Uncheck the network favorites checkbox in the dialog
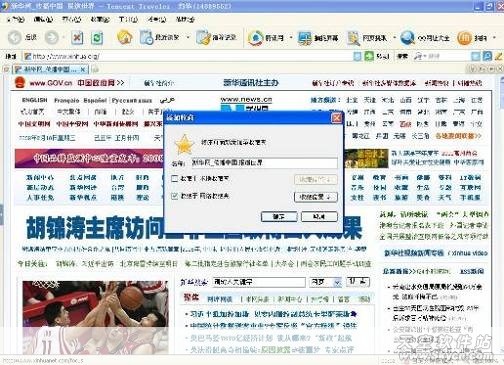This screenshot has height=365, width=504. 174,196
